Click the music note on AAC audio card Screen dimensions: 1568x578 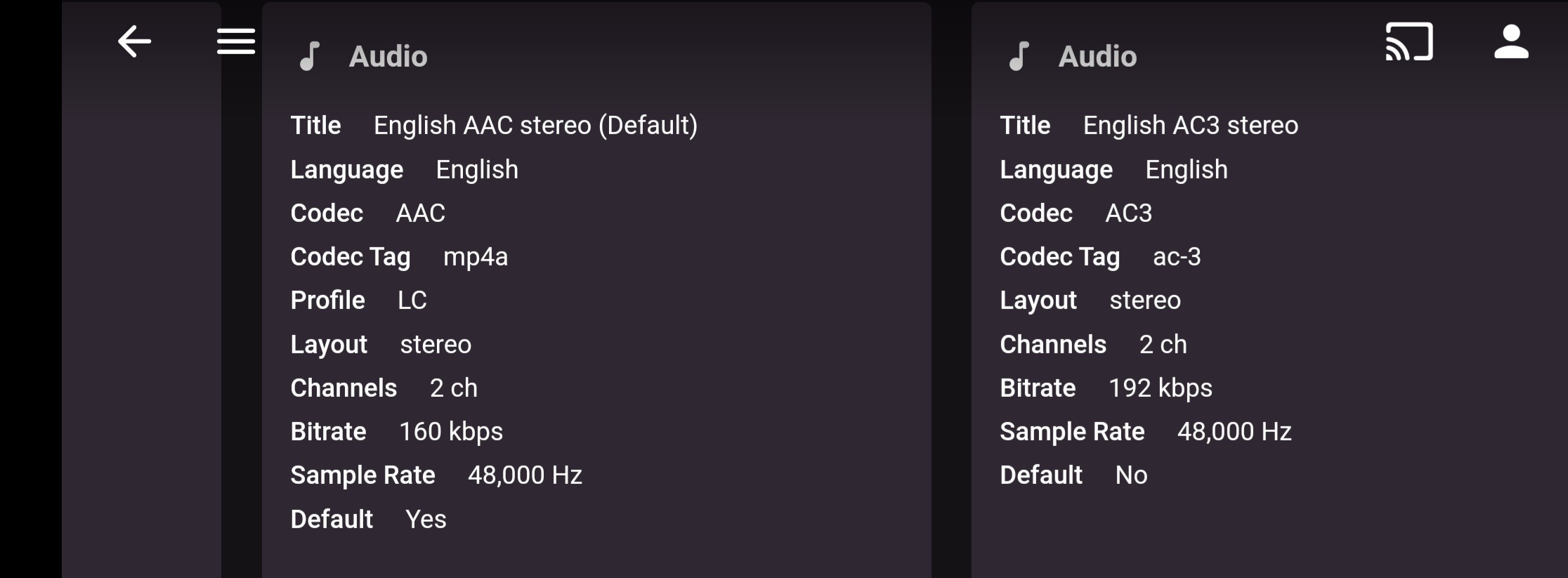click(x=310, y=56)
